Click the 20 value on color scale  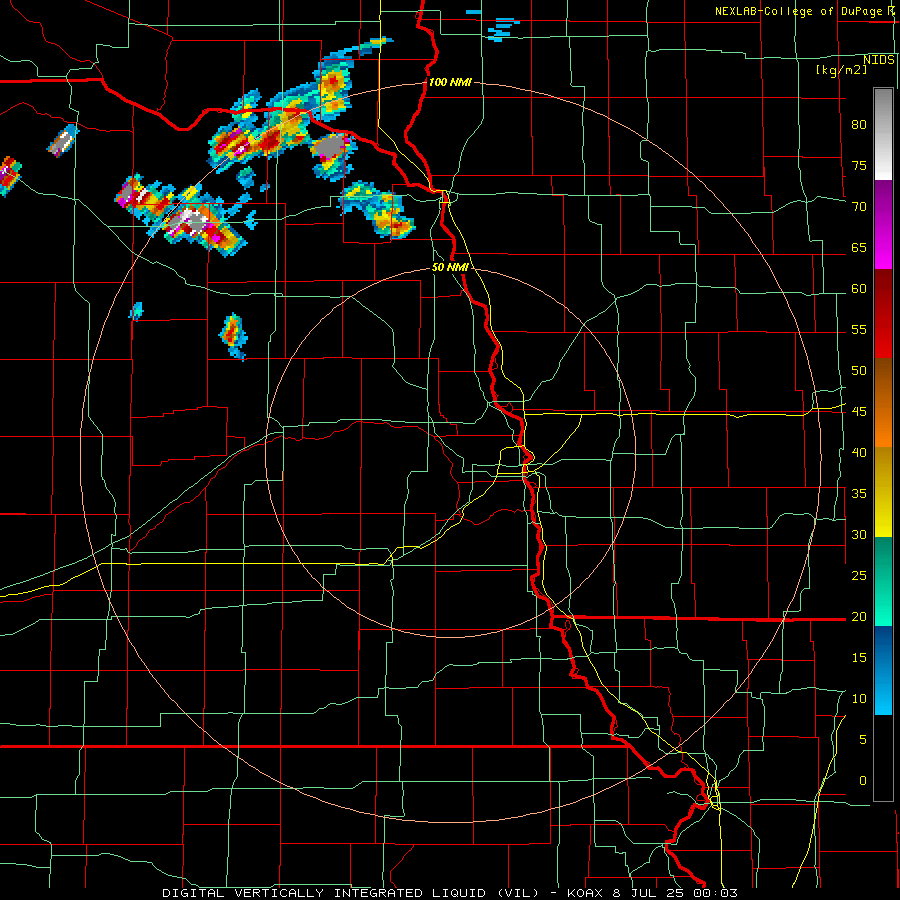click(x=859, y=617)
